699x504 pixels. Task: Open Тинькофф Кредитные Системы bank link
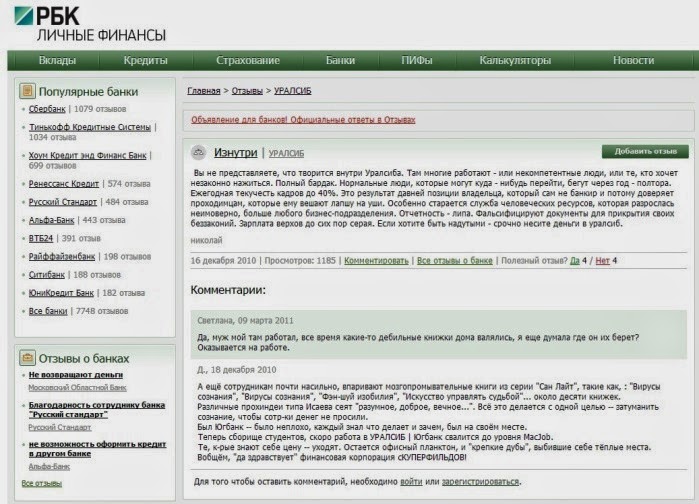90,127
